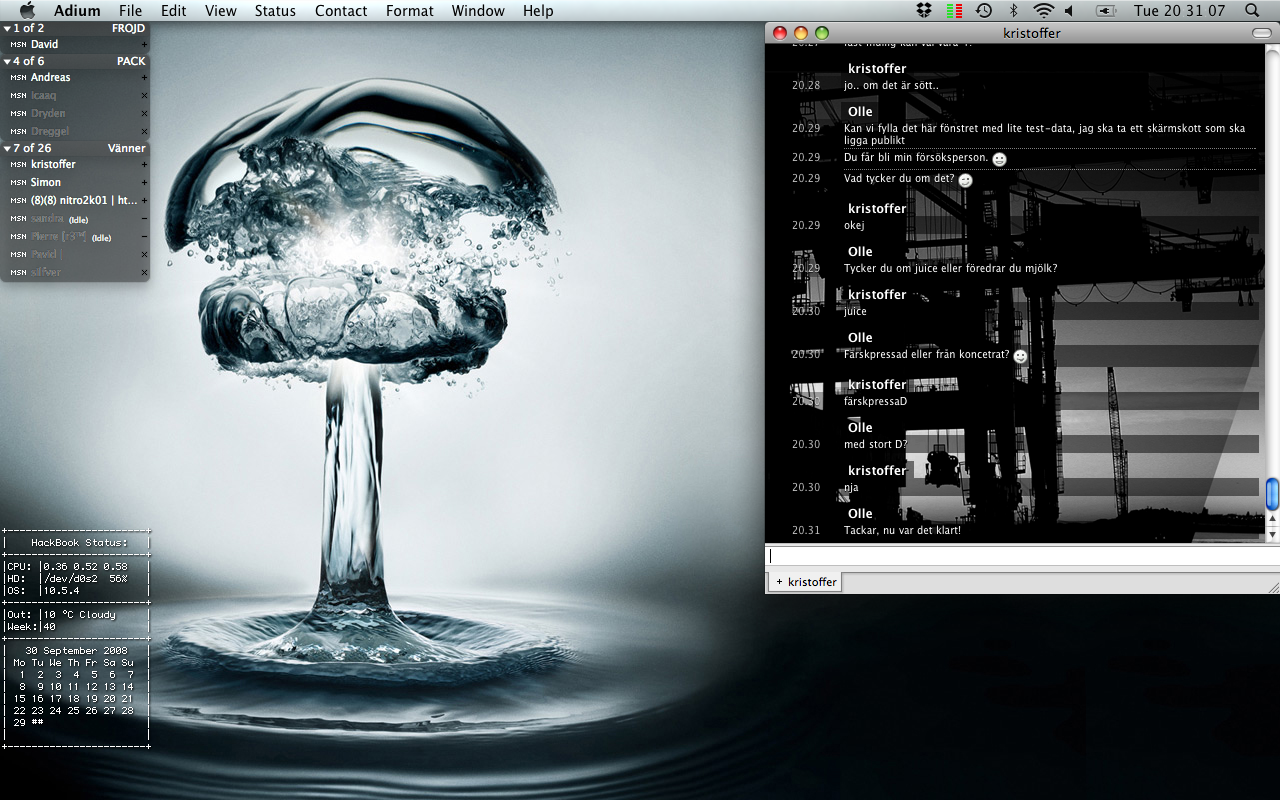This screenshot has height=800, width=1280.
Task: Click the smiley after "försöksperson."
Action: point(999,159)
